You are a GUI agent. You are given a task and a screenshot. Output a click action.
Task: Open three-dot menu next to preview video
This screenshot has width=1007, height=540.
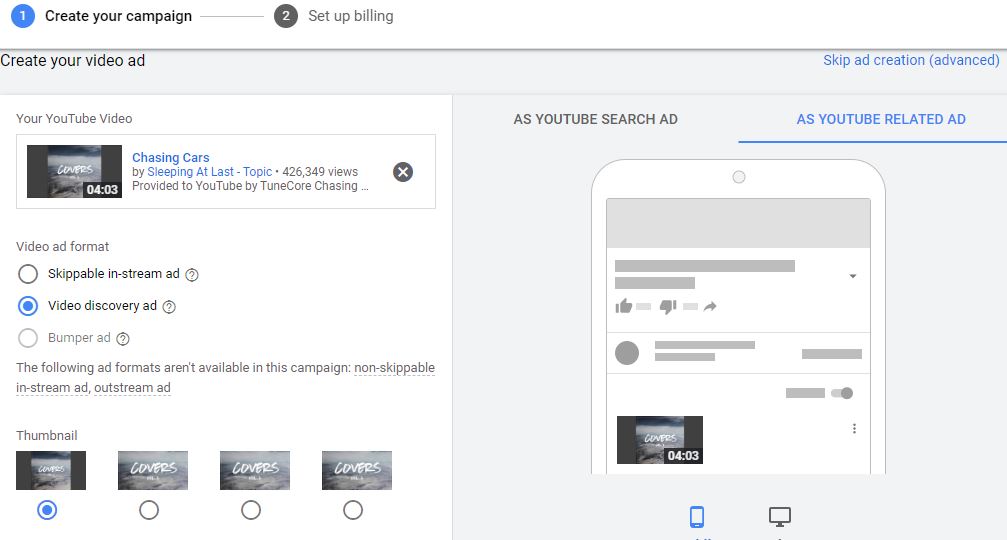coord(854,429)
